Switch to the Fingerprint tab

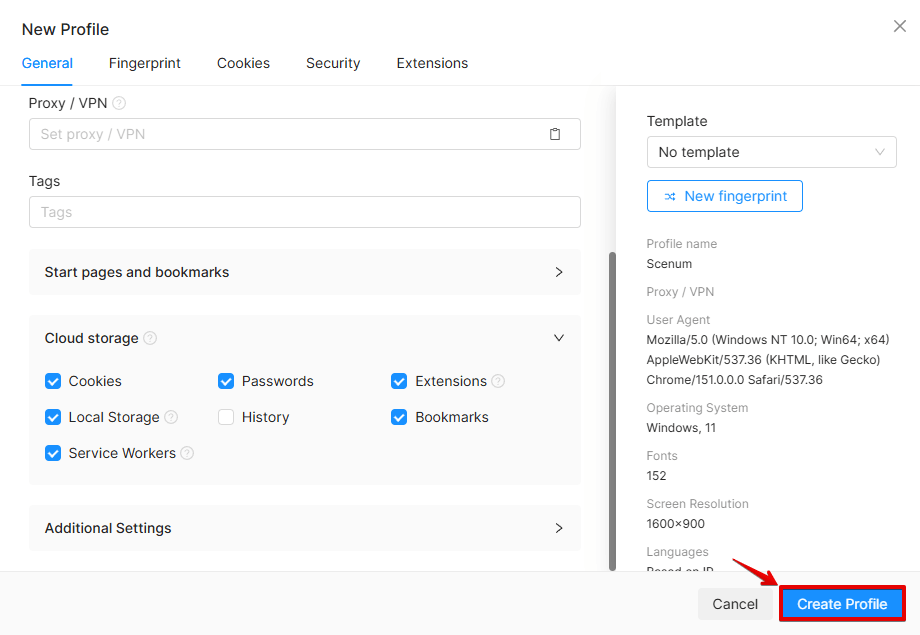pyautogui.click(x=144, y=63)
